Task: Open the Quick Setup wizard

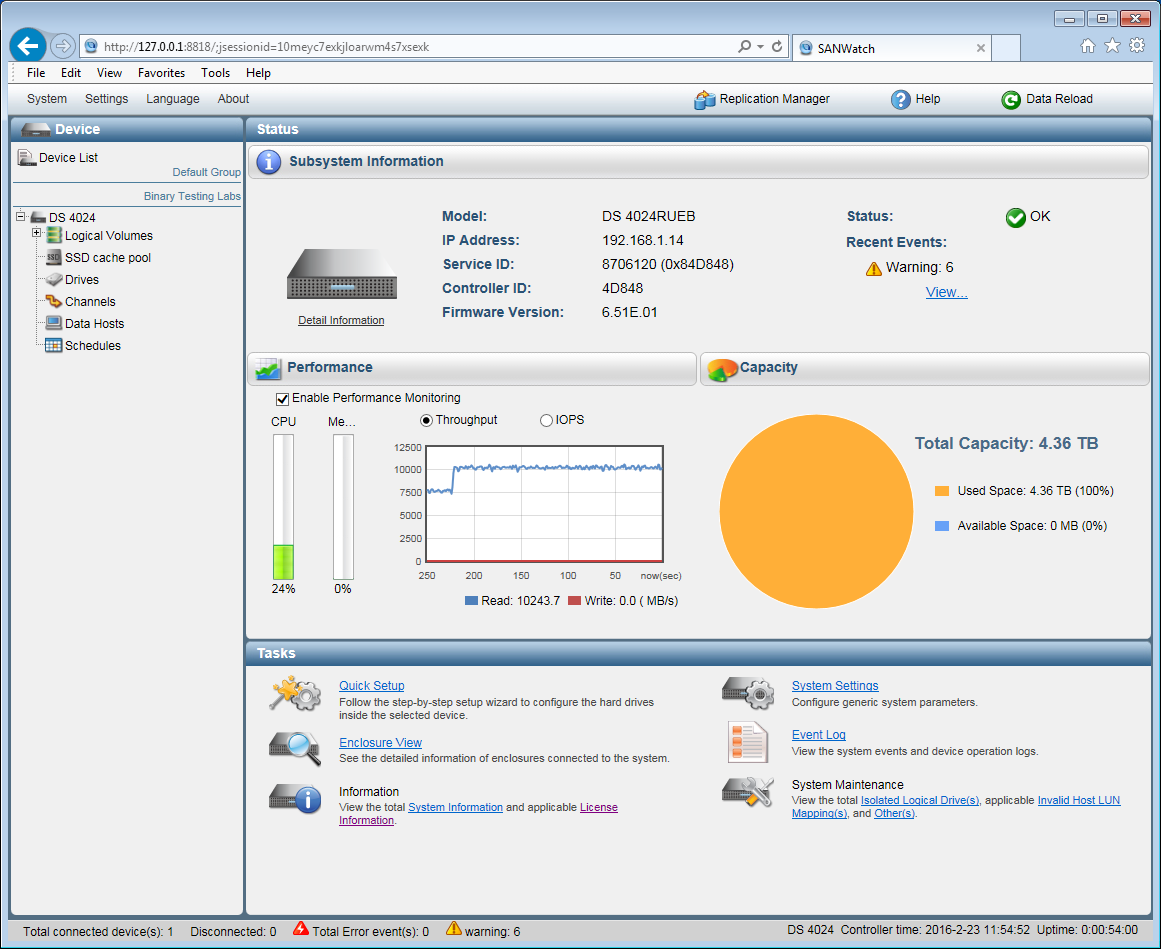Action: (x=371, y=685)
